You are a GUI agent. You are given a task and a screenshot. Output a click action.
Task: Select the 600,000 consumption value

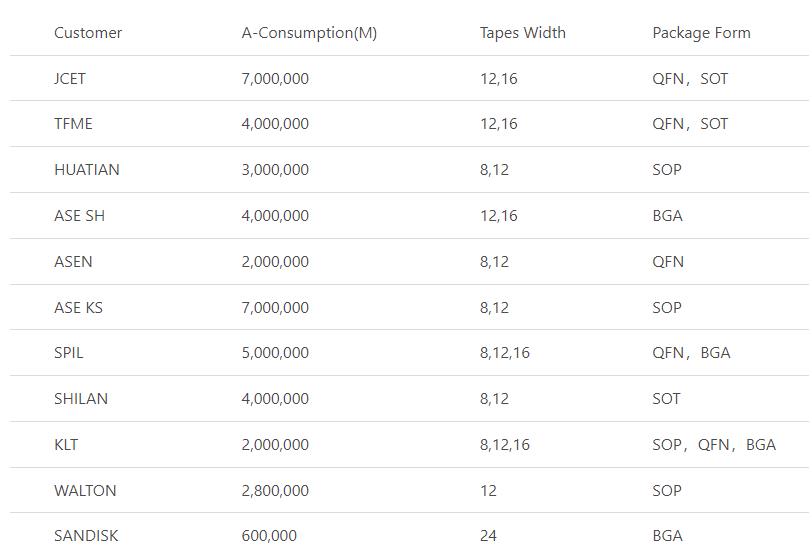pos(269,536)
